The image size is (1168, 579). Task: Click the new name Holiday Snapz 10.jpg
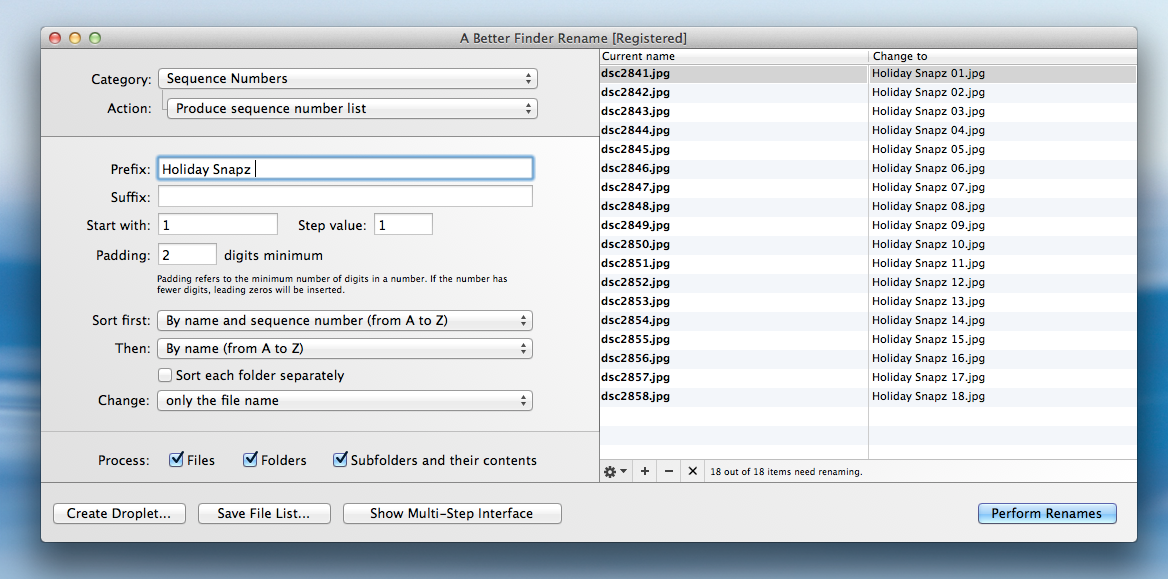(928, 244)
